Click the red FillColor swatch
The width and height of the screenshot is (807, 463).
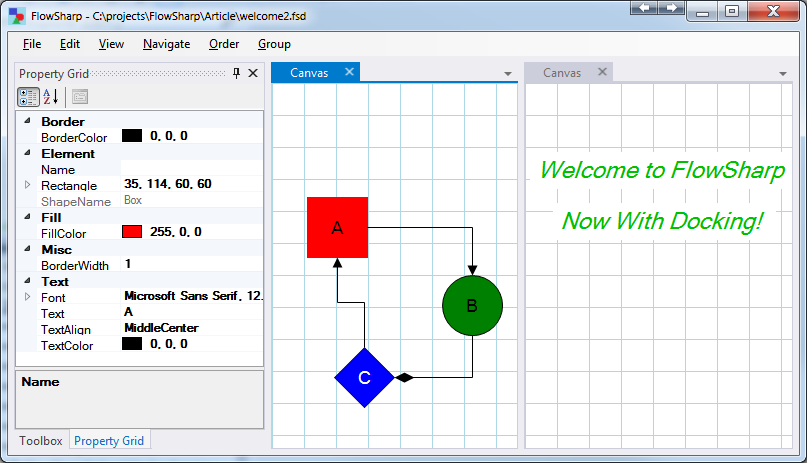point(132,232)
